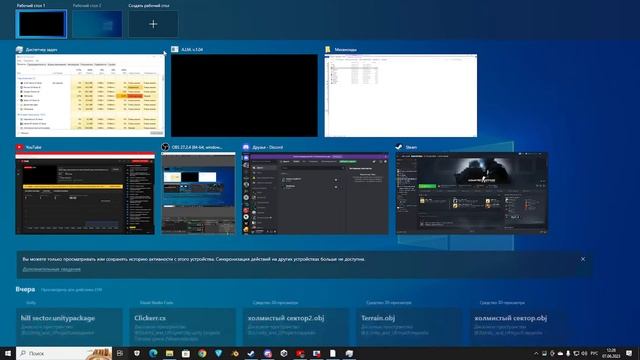Open Microsoft Edge from the taskbar

[153, 353]
